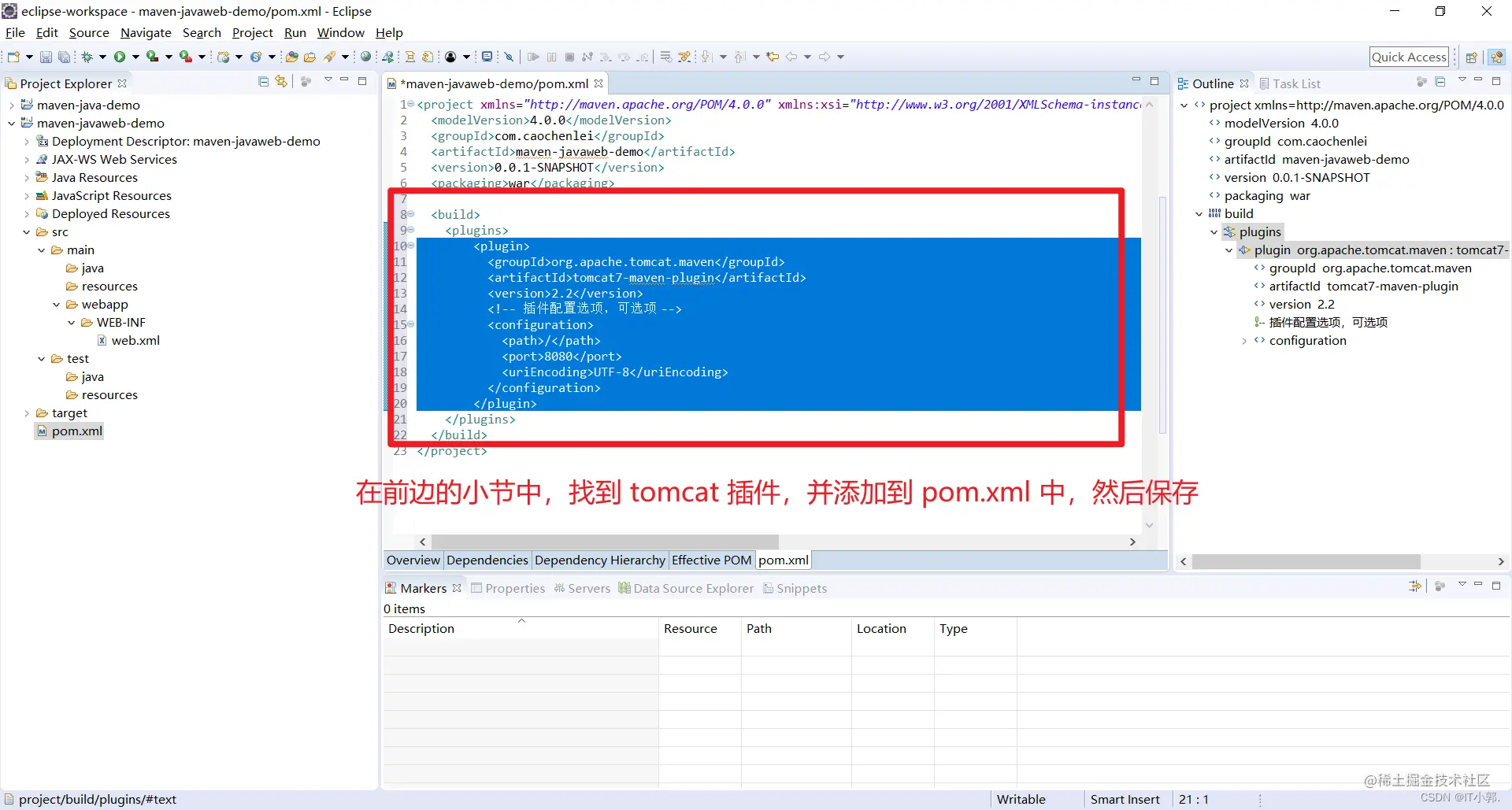Viewport: 1512px width, 810px height.
Task: Click the Debug bug icon in toolbar
Action: [87, 57]
